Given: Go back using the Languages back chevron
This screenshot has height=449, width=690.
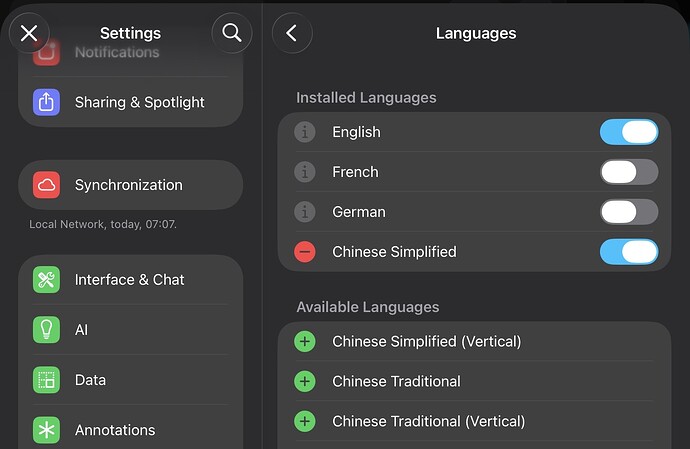Looking at the screenshot, I should coord(292,33).
